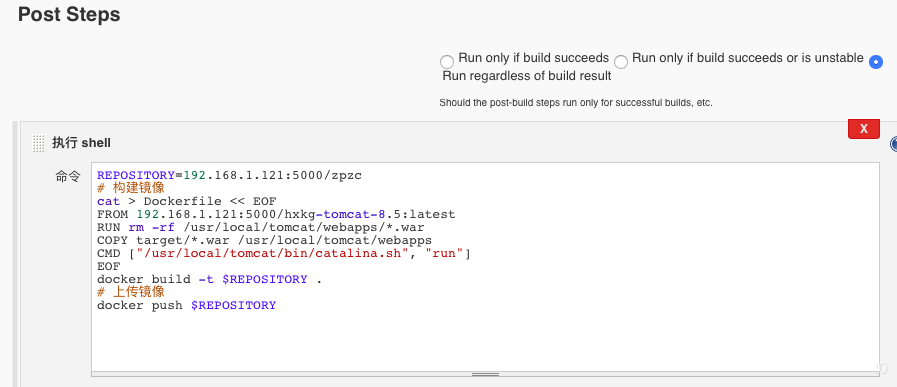Select 'Run only if build succeeds or is unstable'

621,61
